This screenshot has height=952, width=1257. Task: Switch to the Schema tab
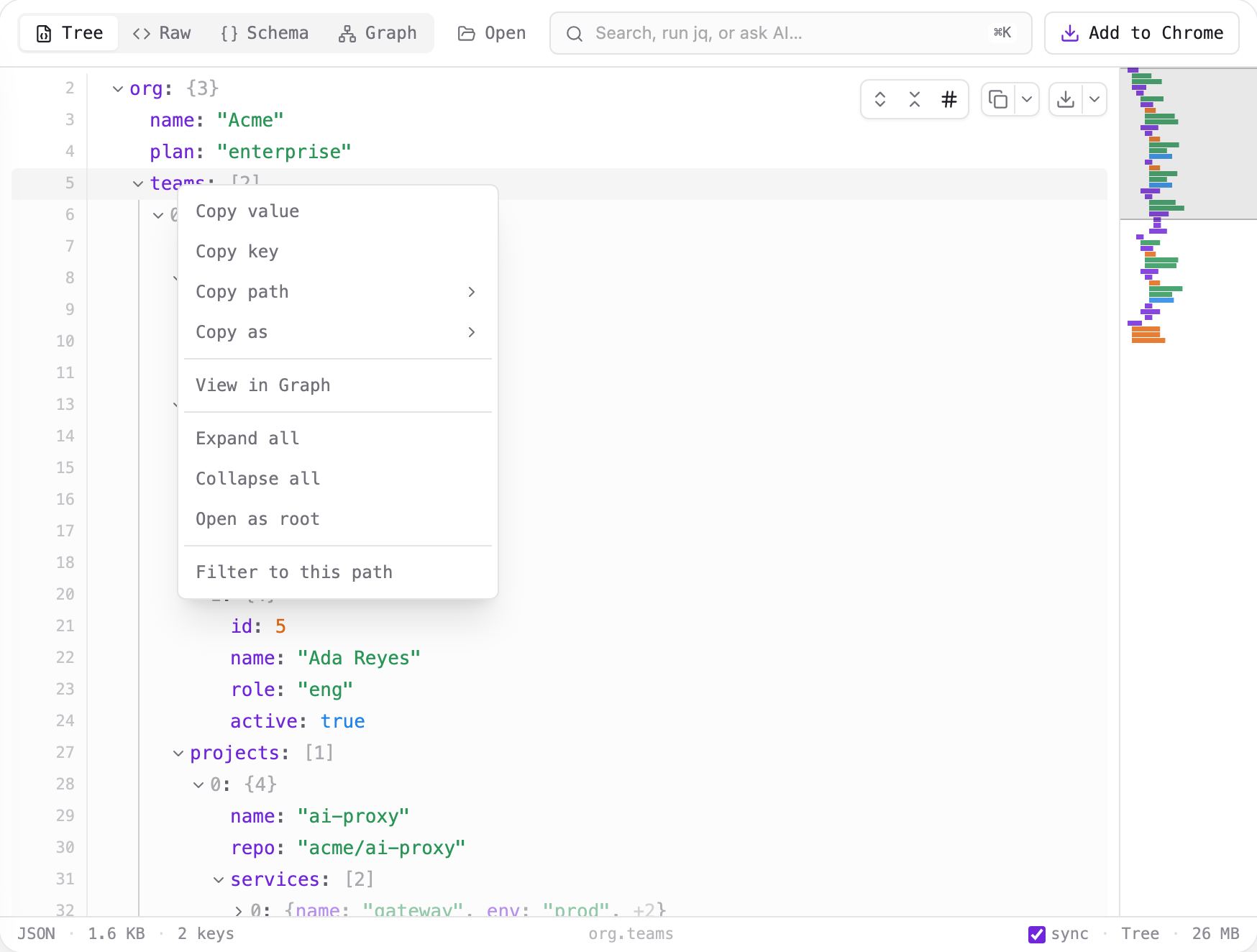265,33
